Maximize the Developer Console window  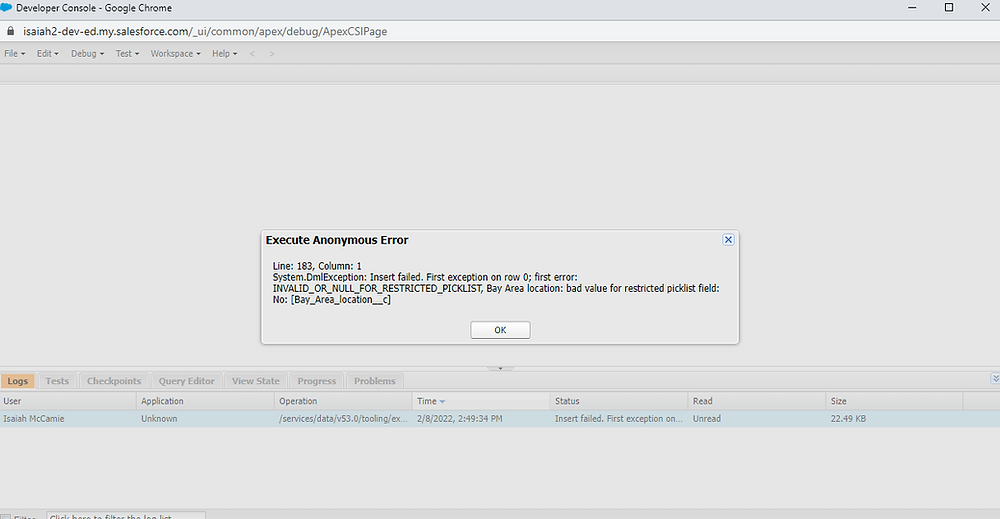tap(949, 8)
